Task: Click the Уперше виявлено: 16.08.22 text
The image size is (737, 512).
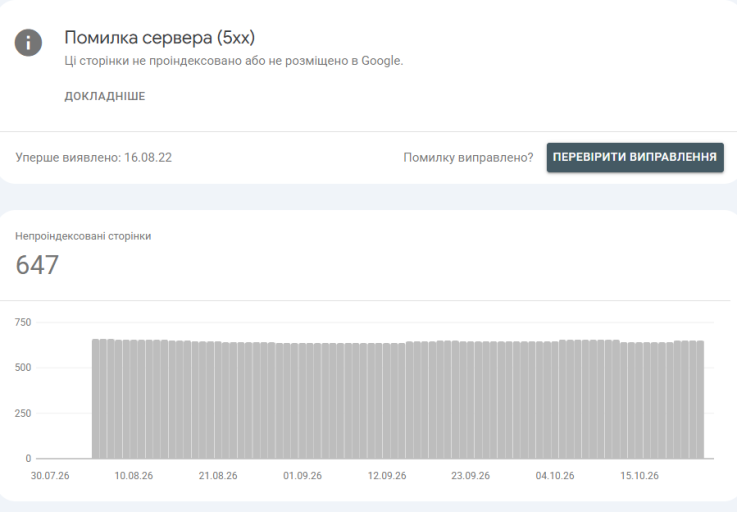Action: point(94,158)
